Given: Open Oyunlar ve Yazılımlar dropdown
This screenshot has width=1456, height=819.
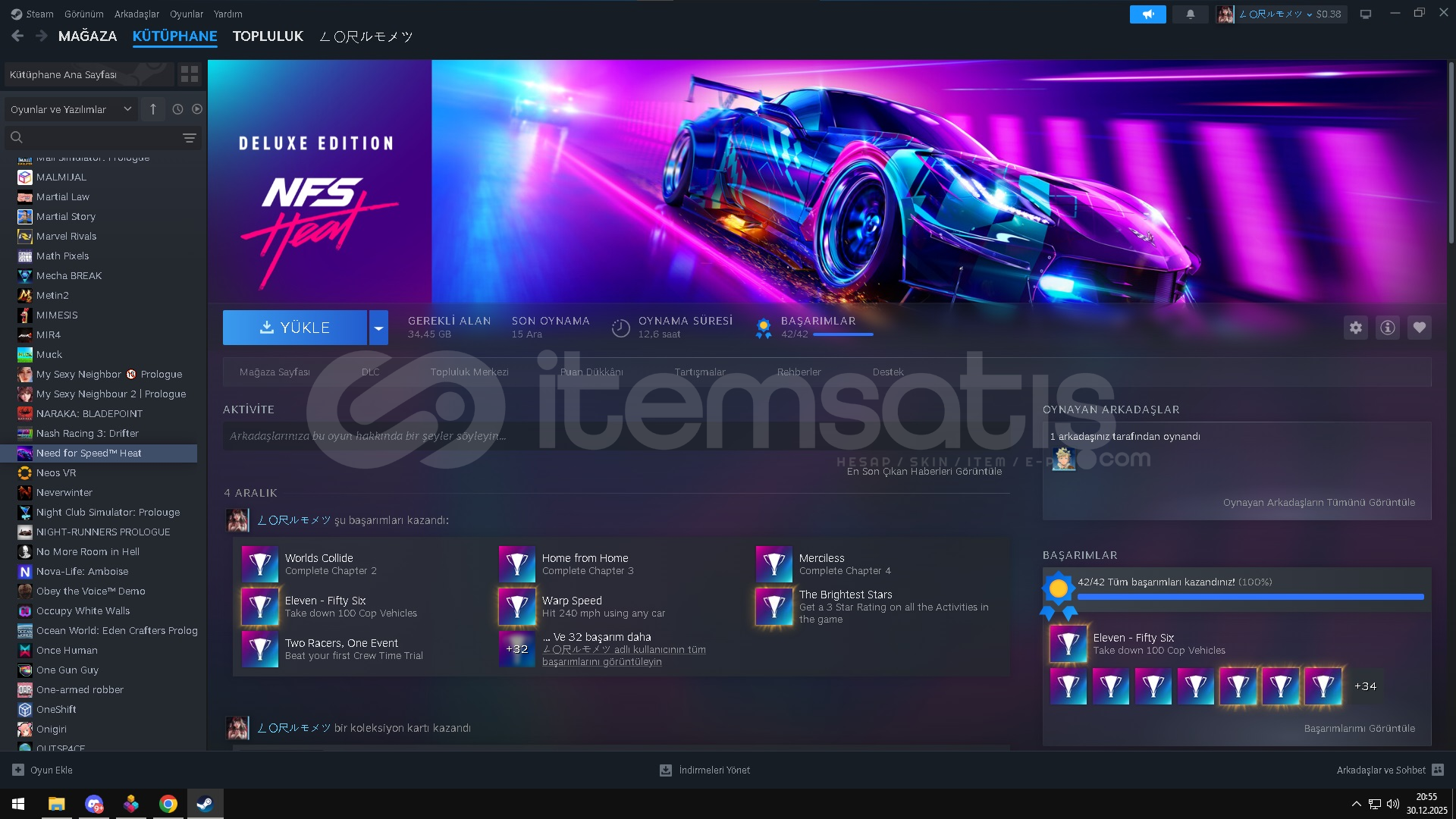Looking at the screenshot, I should pyautogui.click(x=71, y=109).
